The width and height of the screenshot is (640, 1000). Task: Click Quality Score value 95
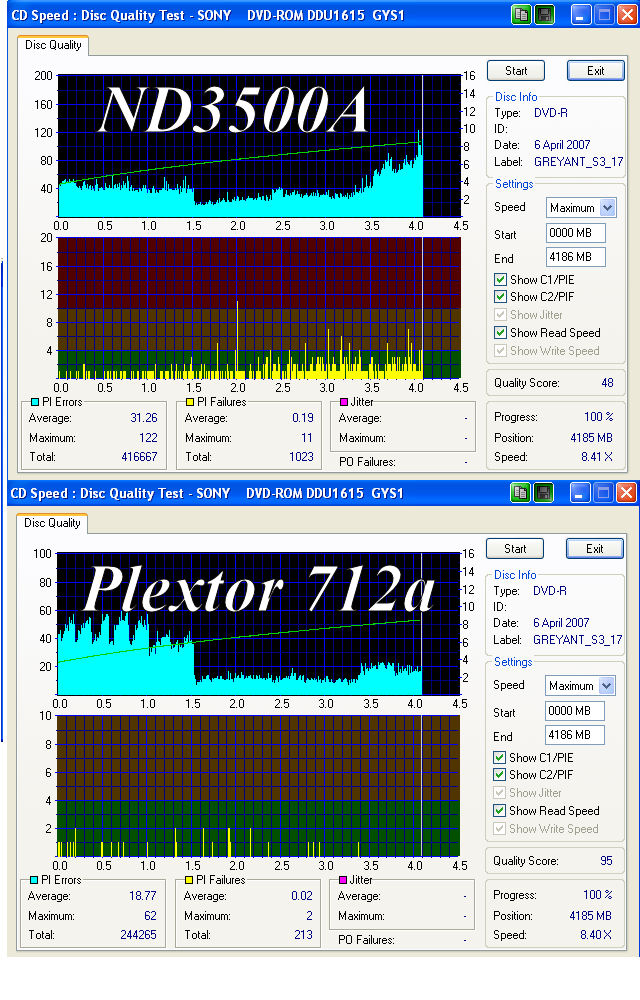(606, 861)
